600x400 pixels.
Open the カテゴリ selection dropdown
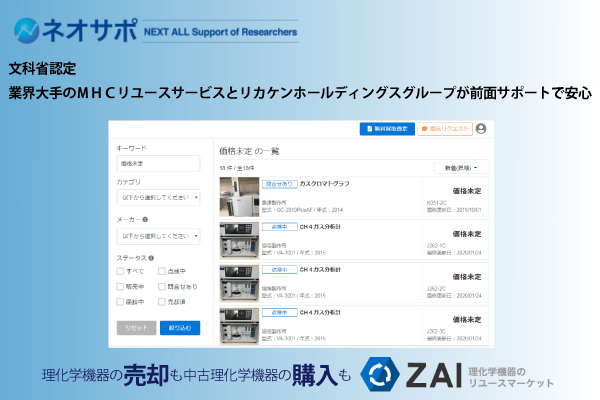[158, 198]
